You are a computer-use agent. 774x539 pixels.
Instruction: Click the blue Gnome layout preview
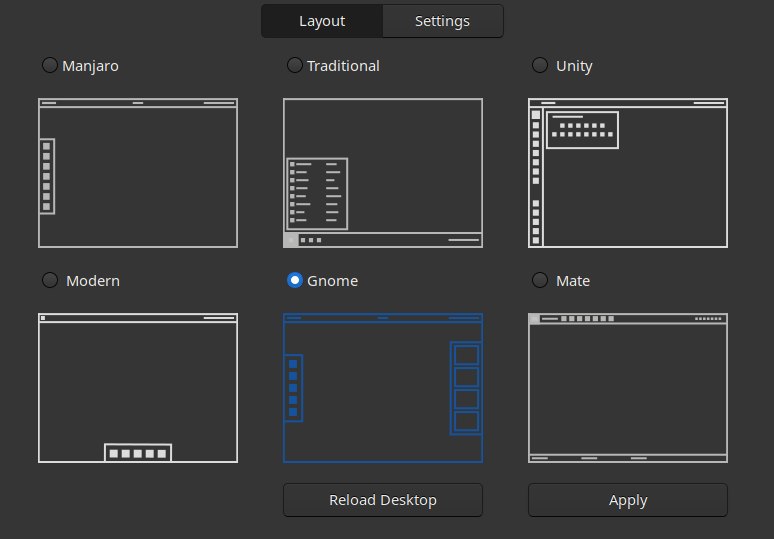point(383,388)
